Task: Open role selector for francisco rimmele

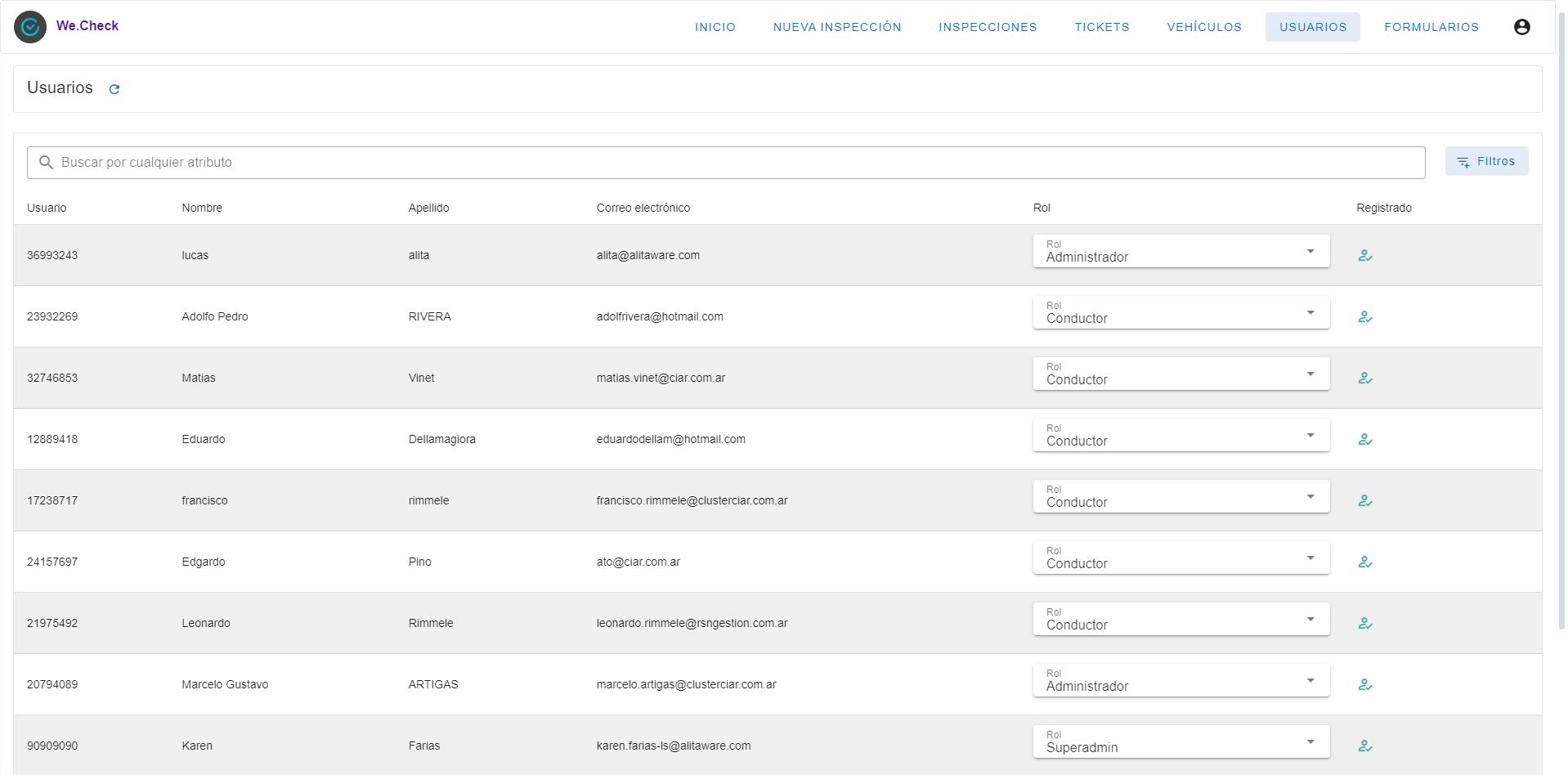Action: tap(1180, 497)
